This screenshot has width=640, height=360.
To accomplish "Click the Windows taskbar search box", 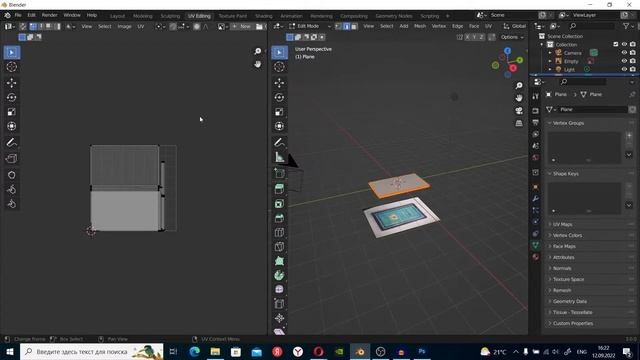I will click(x=92, y=351).
